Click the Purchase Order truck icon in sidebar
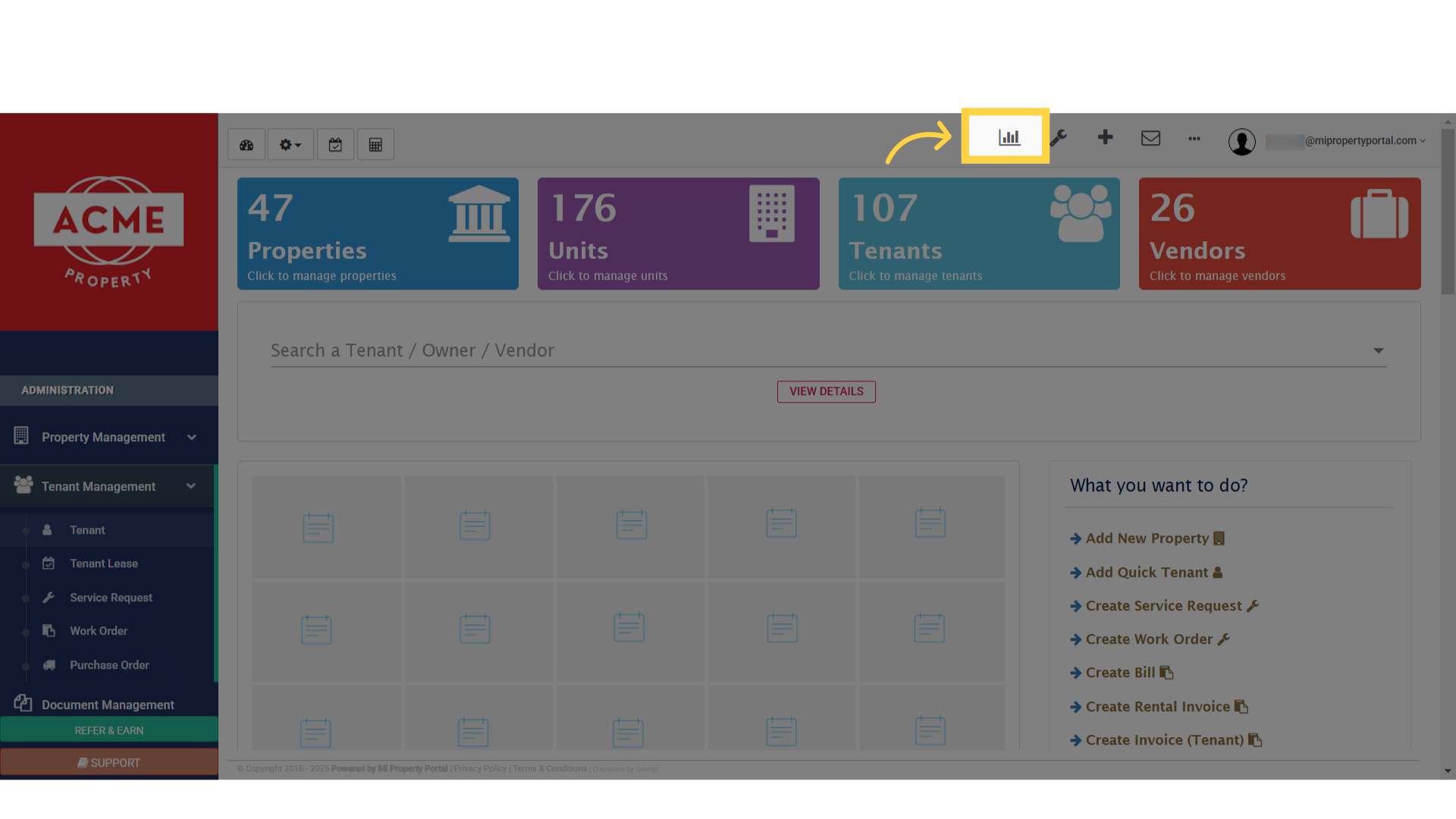 49,665
